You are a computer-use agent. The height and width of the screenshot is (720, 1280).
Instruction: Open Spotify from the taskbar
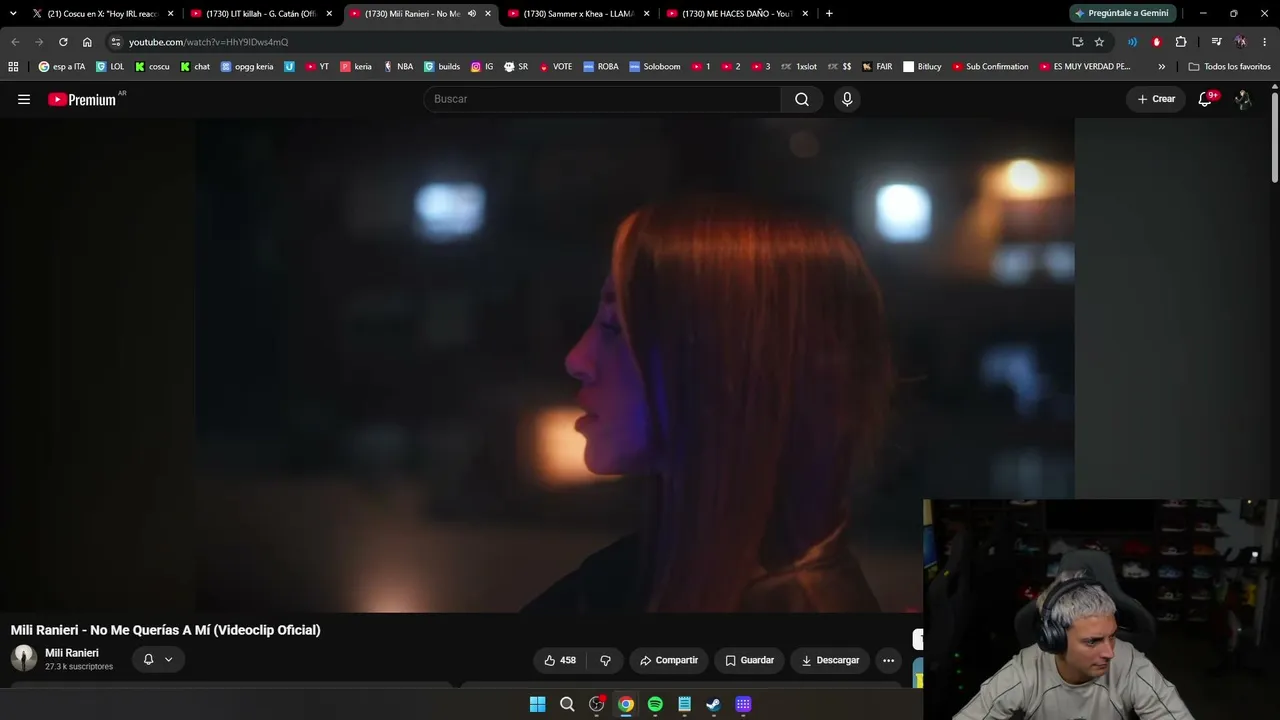point(655,704)
